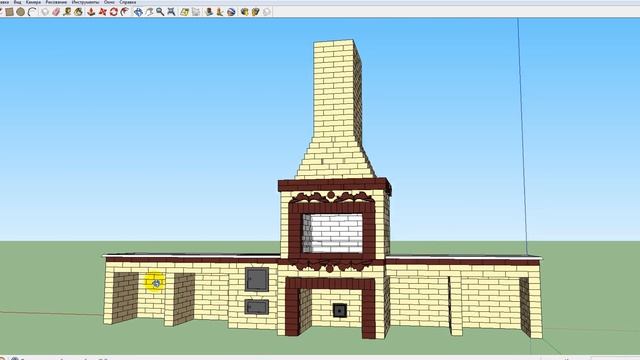
Task: Open the Get Models icon
Action: tap(244, 12)
